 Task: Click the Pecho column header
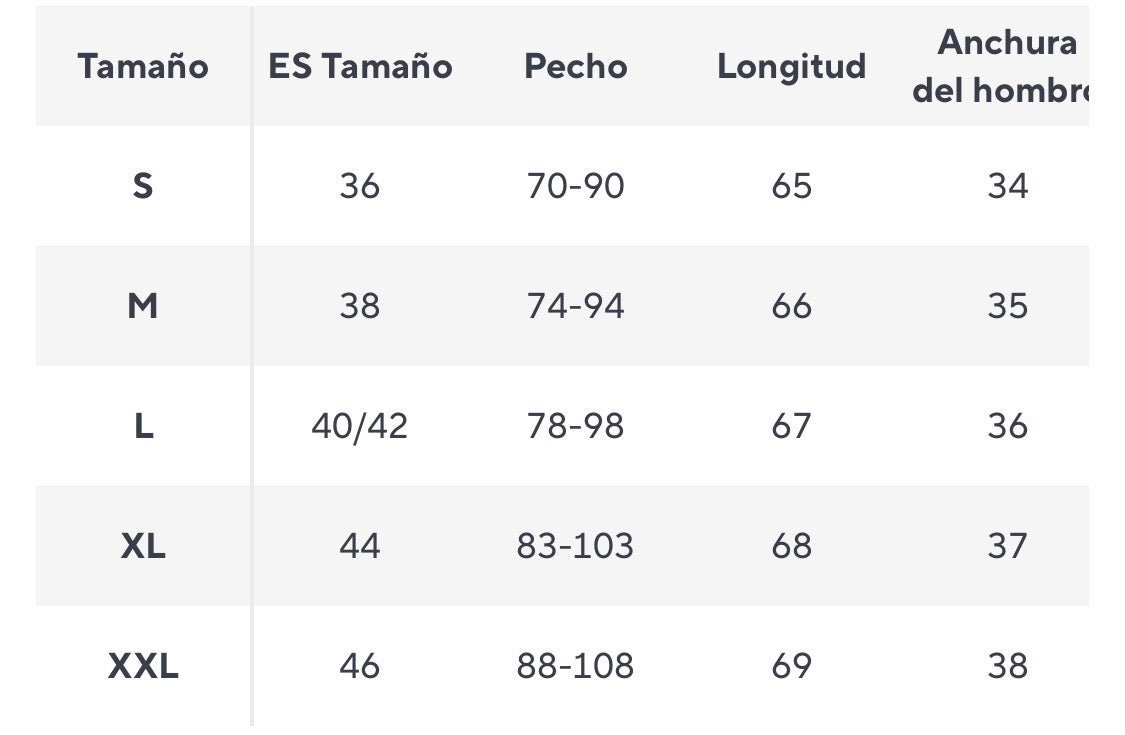pyautogui.click(x=576, y=67)
